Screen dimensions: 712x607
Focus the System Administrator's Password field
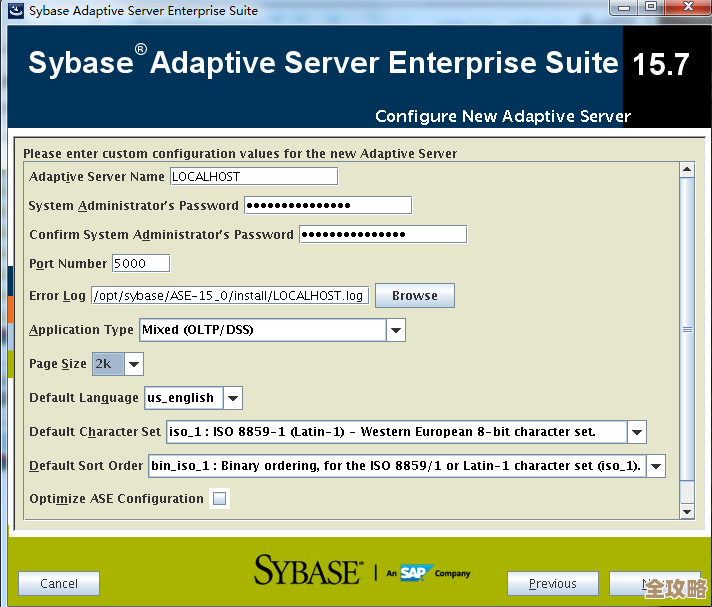327,205
